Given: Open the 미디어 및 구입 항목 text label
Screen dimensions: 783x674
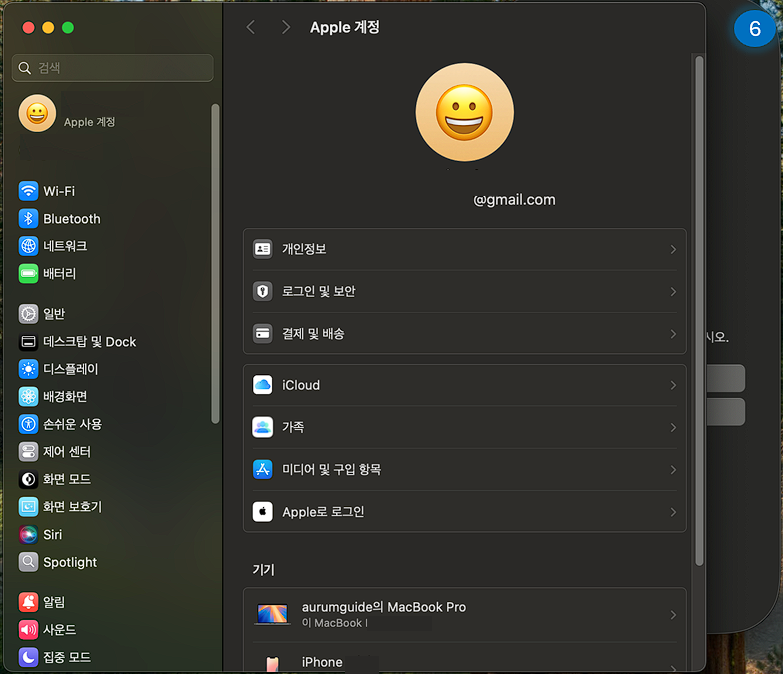Looking at the screenshot, I should click(332, 469).
